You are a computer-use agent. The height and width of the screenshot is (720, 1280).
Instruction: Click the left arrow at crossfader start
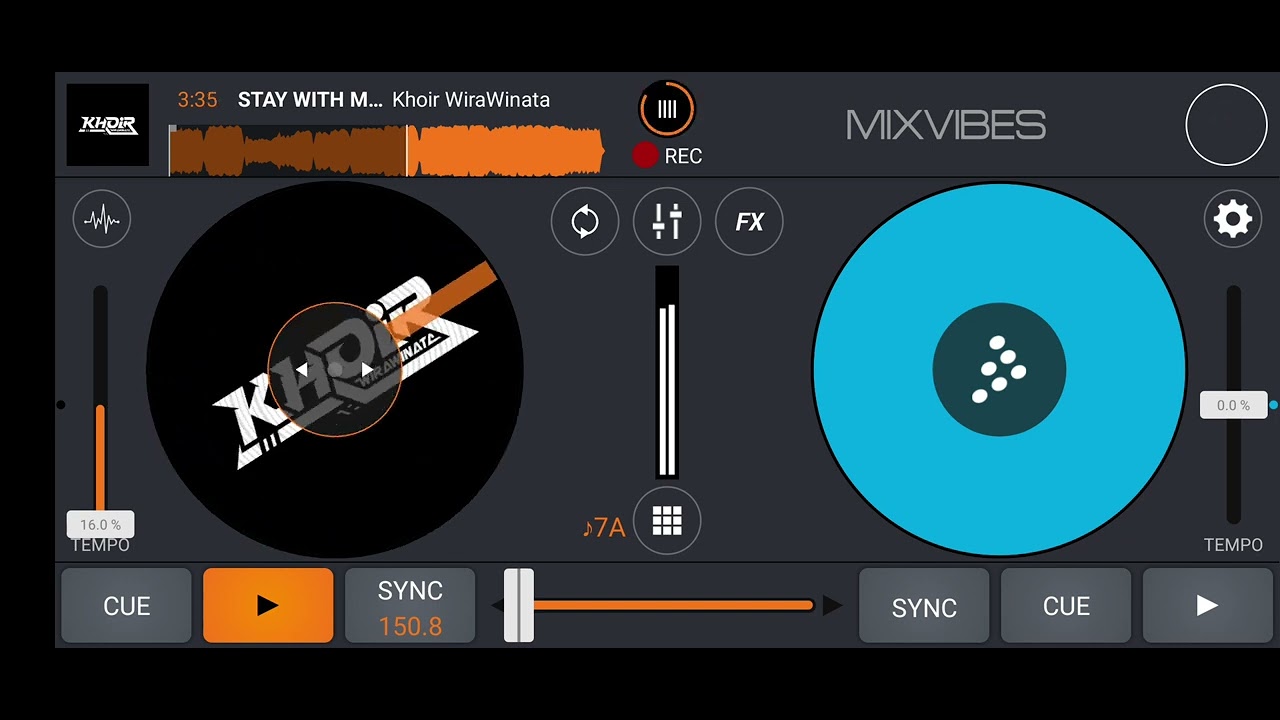coord(497,605)
